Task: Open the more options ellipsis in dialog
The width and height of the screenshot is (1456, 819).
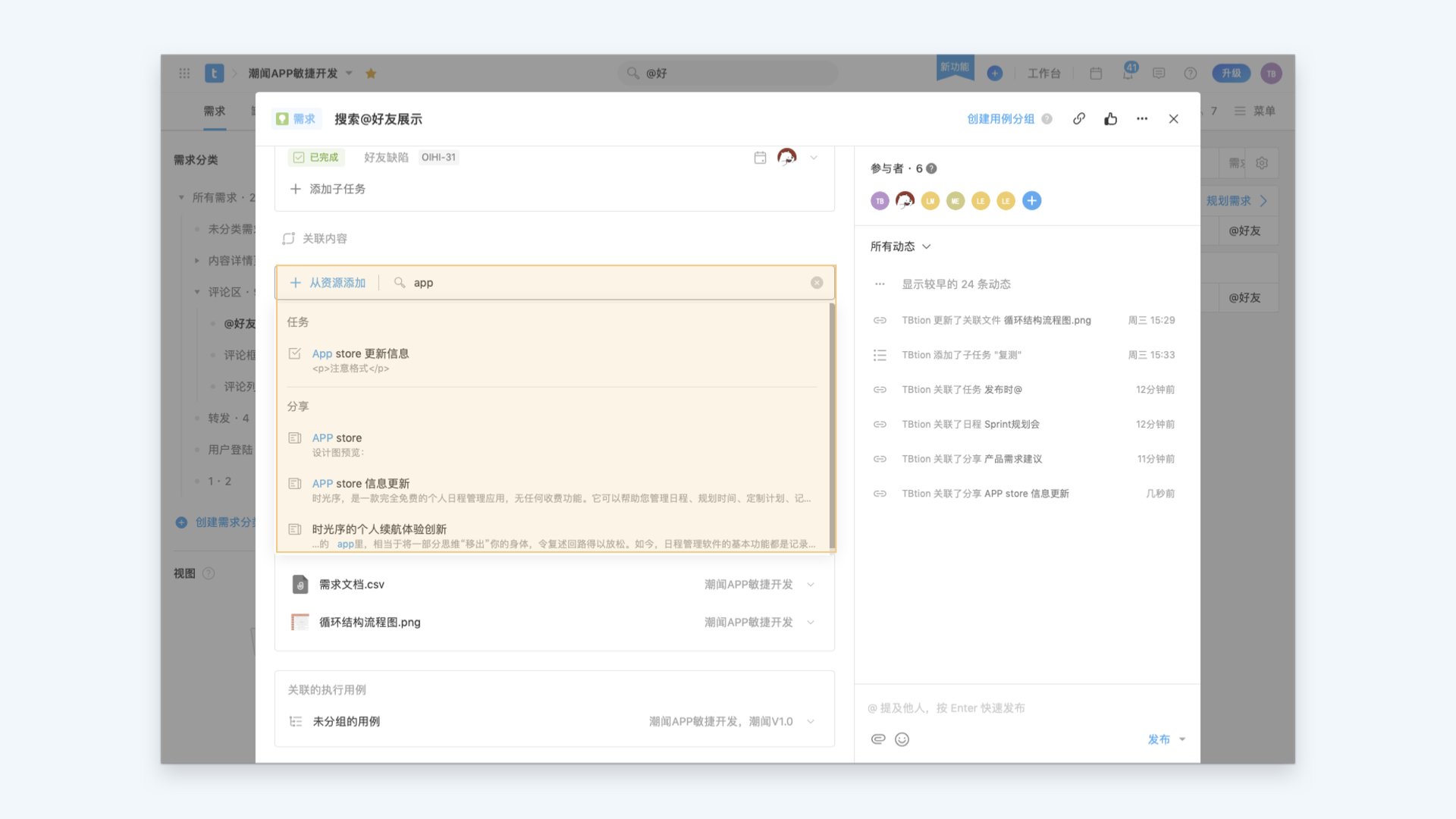Action: point(1142,119)
